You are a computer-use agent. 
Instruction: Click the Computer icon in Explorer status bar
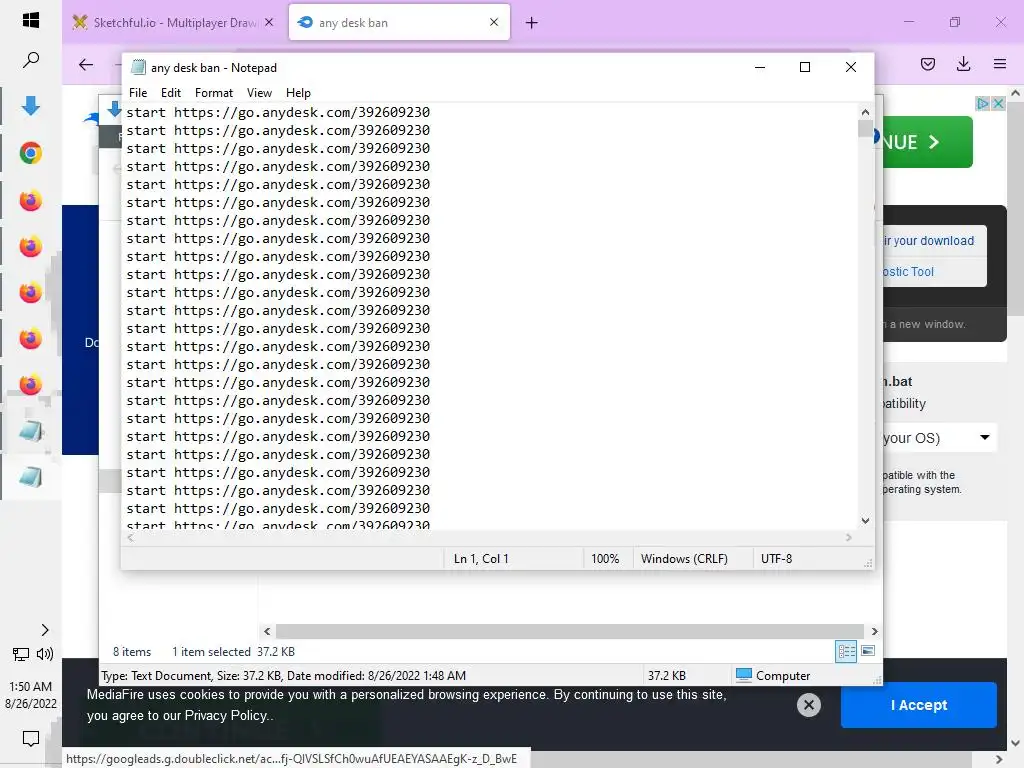pos(744,675)
